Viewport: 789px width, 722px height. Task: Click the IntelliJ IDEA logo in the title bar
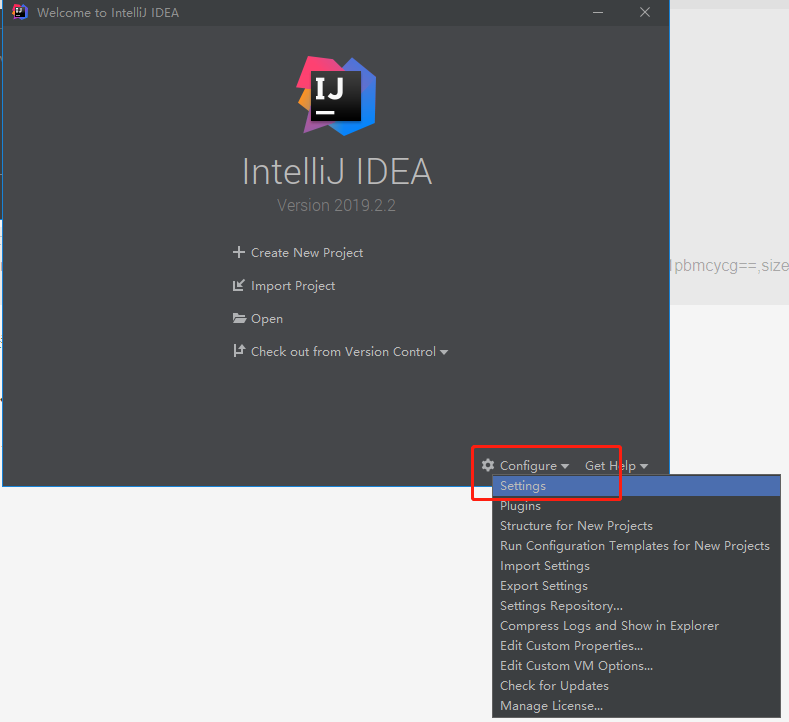coord(20,12)
